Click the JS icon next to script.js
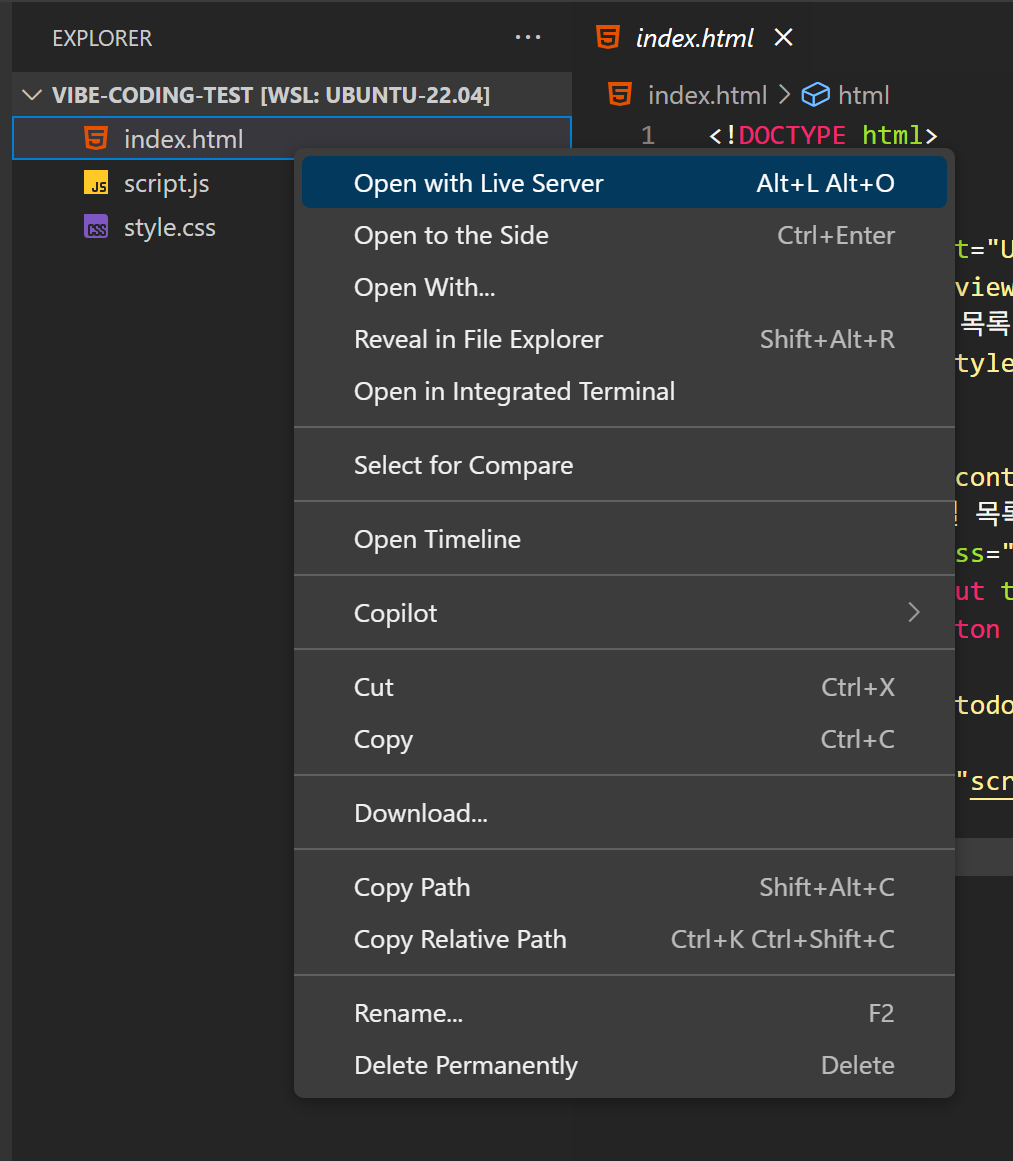1013x1161 pixels. pos(96,184)
